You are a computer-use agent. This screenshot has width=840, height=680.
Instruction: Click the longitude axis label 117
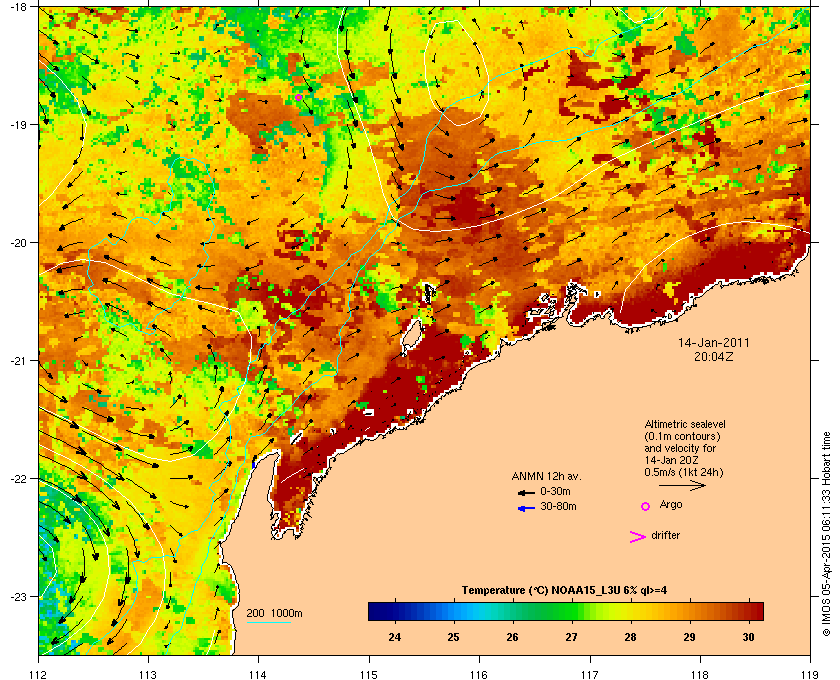click(x=590, y=674)
